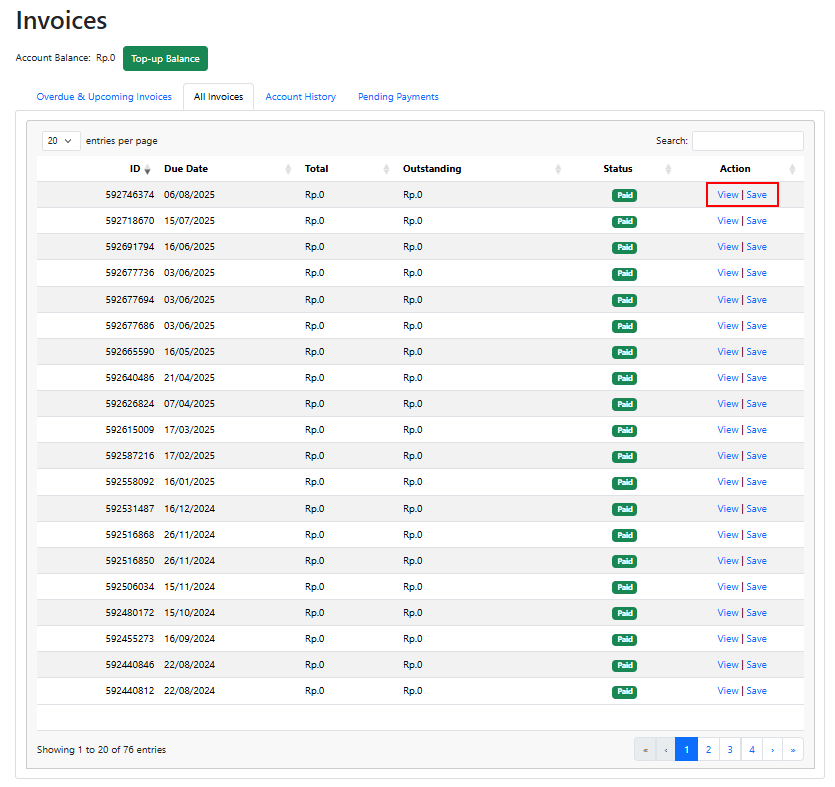The height and width of the screenshot is (787, 835).
Task: Go to Pending Payments tab
Action: [398, 96]
